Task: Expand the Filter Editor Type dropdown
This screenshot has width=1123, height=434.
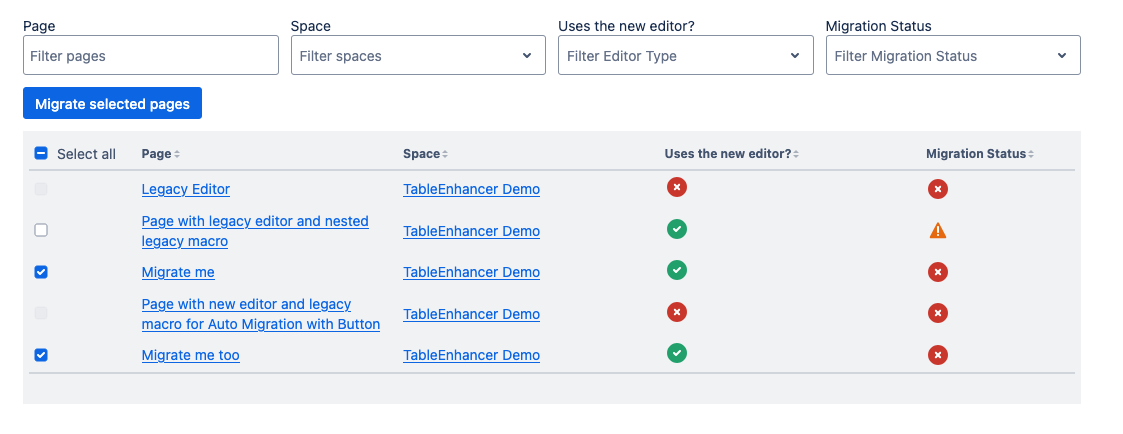Action: tap(685, 56)
